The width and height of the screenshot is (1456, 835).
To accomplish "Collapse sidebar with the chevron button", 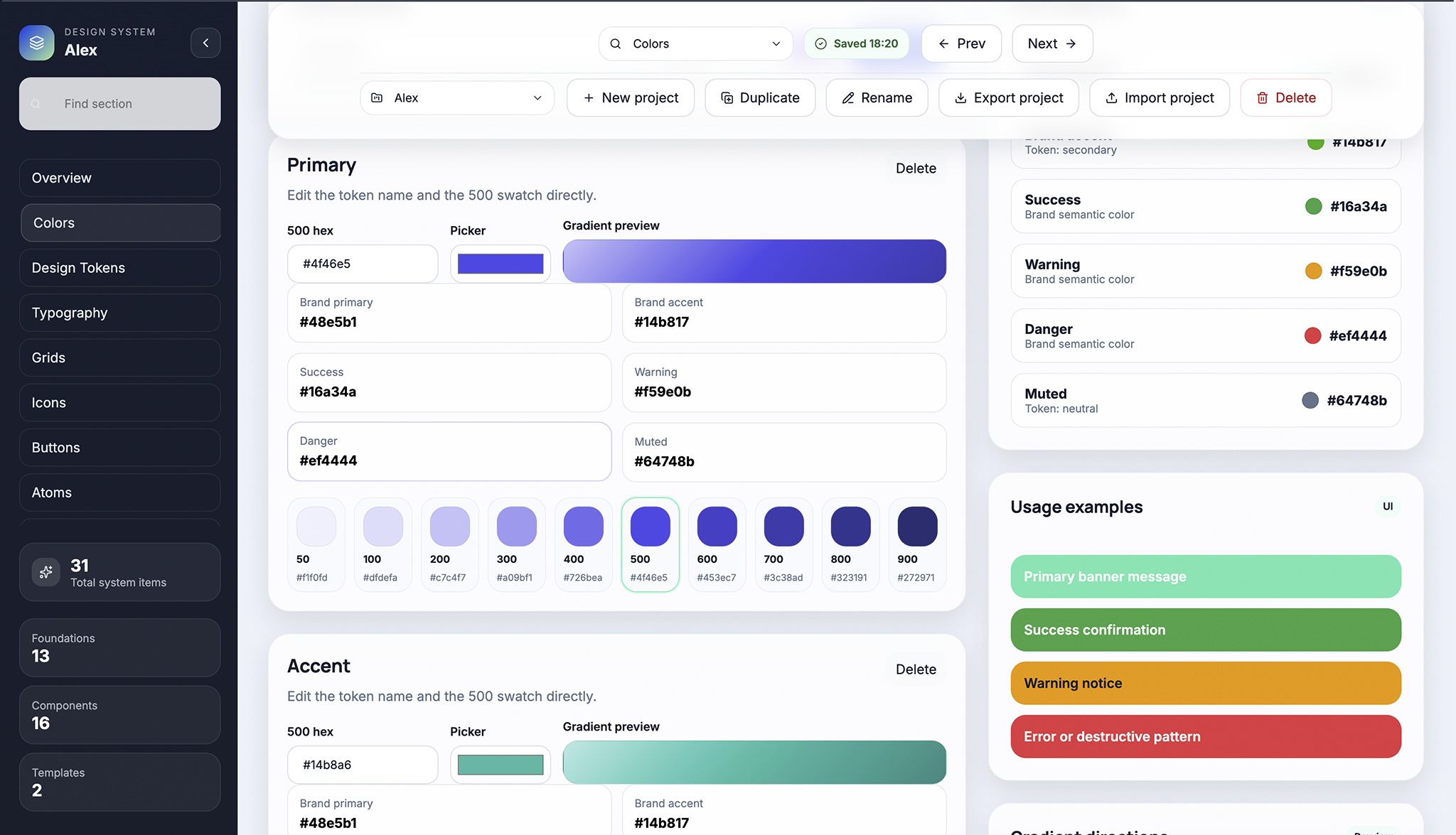I will tap(205, 43).
